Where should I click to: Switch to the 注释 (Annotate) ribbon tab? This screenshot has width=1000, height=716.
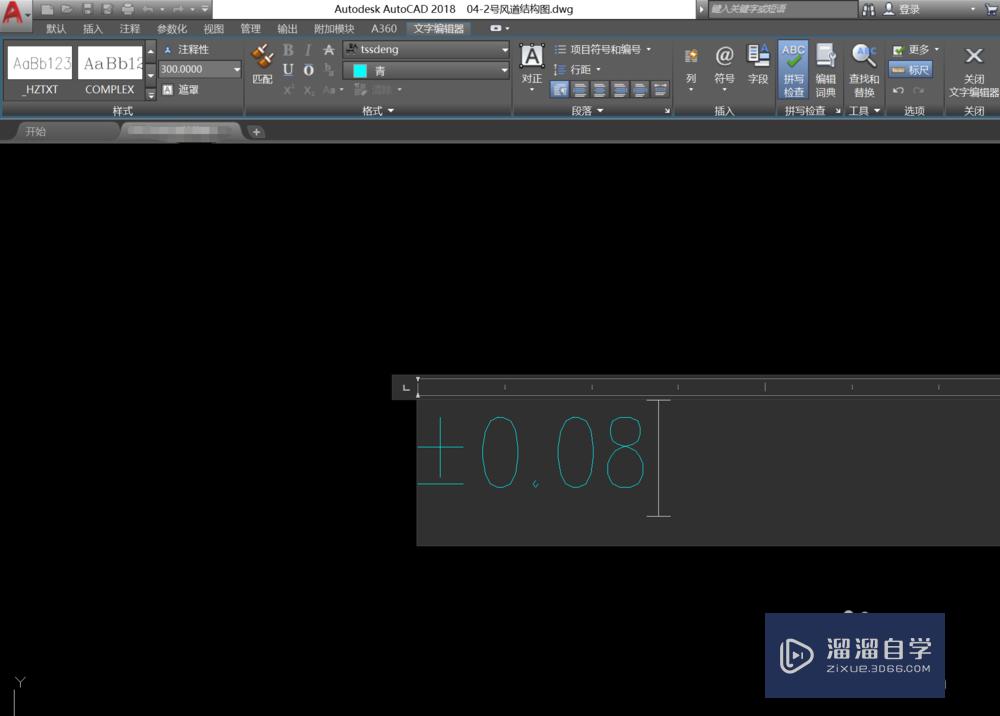[x=129, y=29]
